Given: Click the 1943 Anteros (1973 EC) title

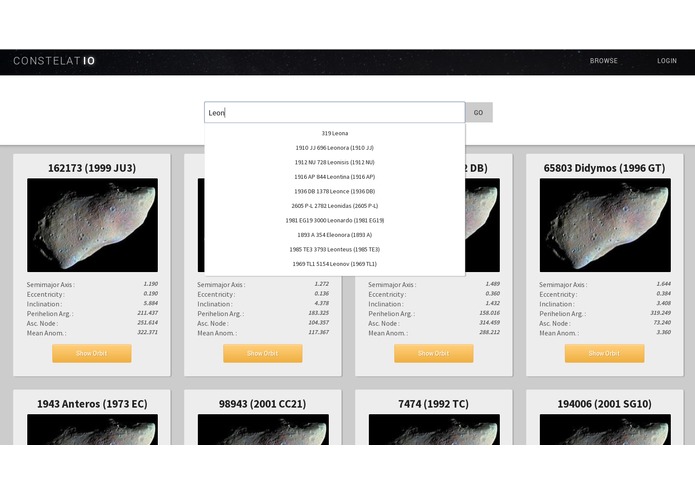Looking at the screenshot, I should (x=92, y=404).
